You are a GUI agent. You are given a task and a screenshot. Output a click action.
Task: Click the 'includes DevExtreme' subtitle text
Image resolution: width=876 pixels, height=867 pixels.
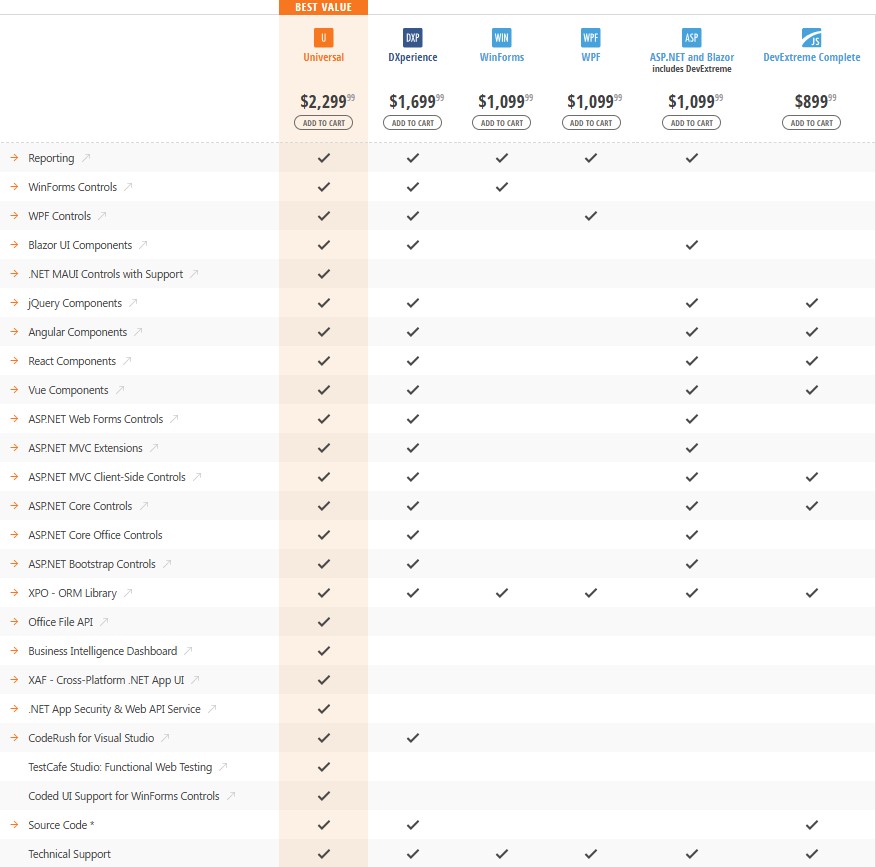[x=692, y=69]
